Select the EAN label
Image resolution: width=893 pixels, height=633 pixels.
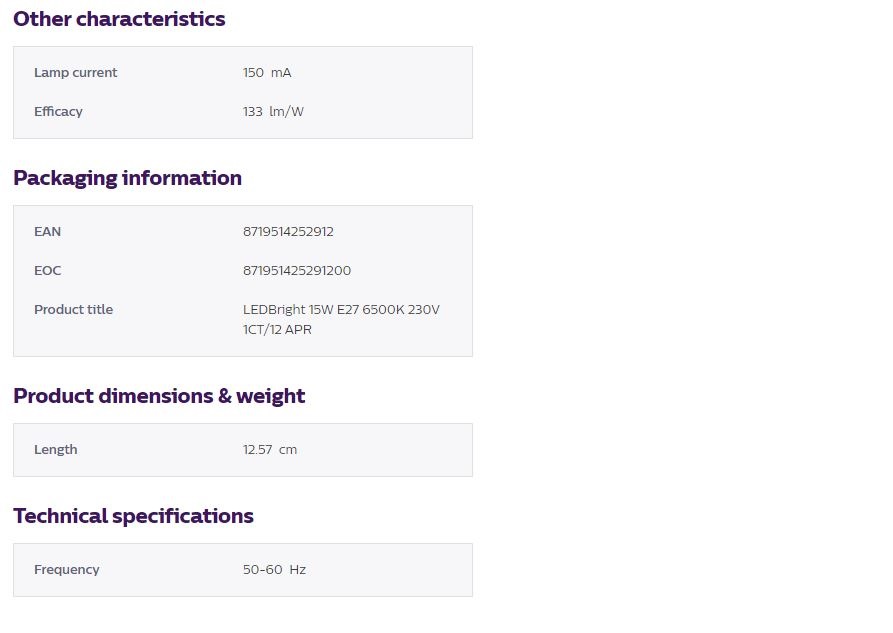[47, 232]
